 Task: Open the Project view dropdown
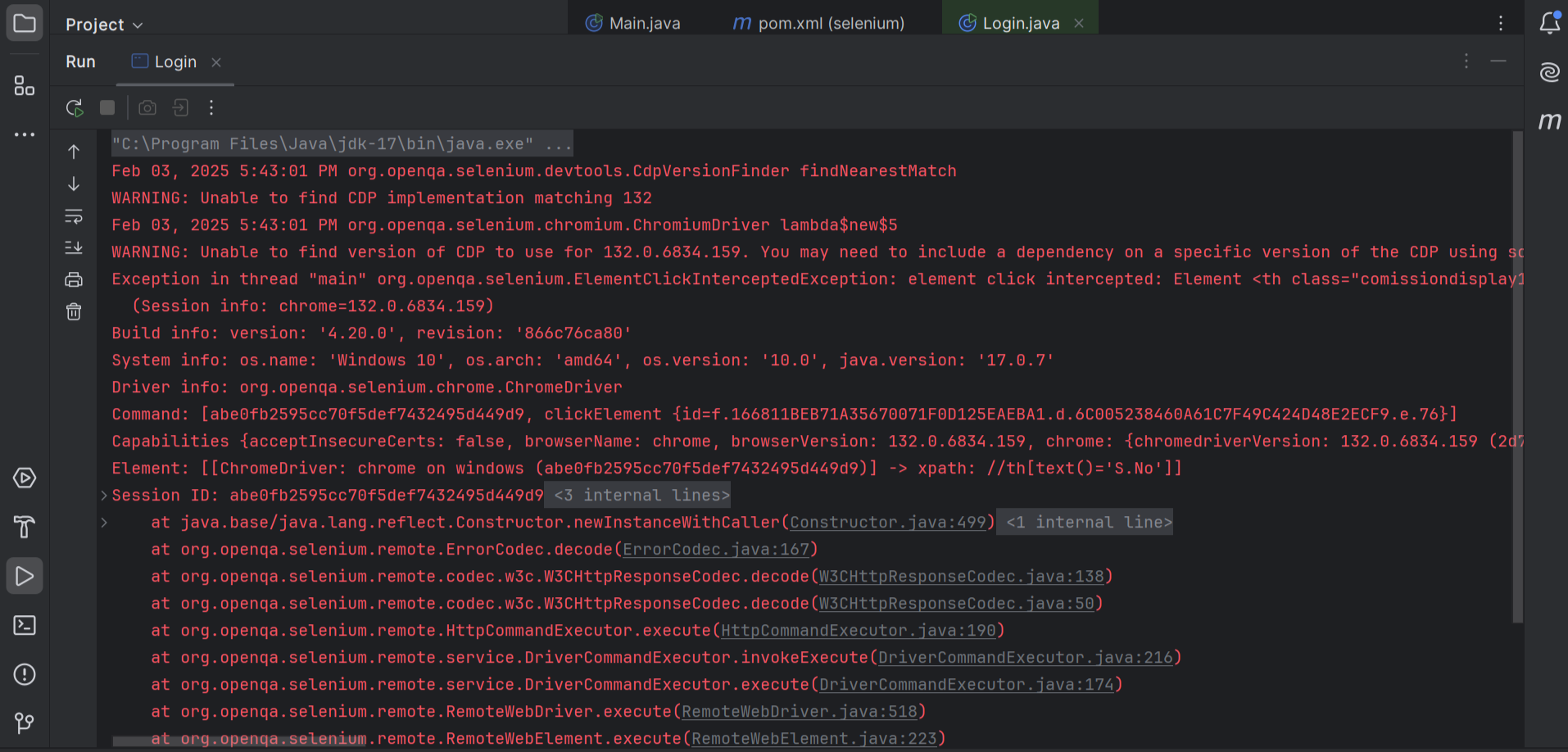coord(104,25)
